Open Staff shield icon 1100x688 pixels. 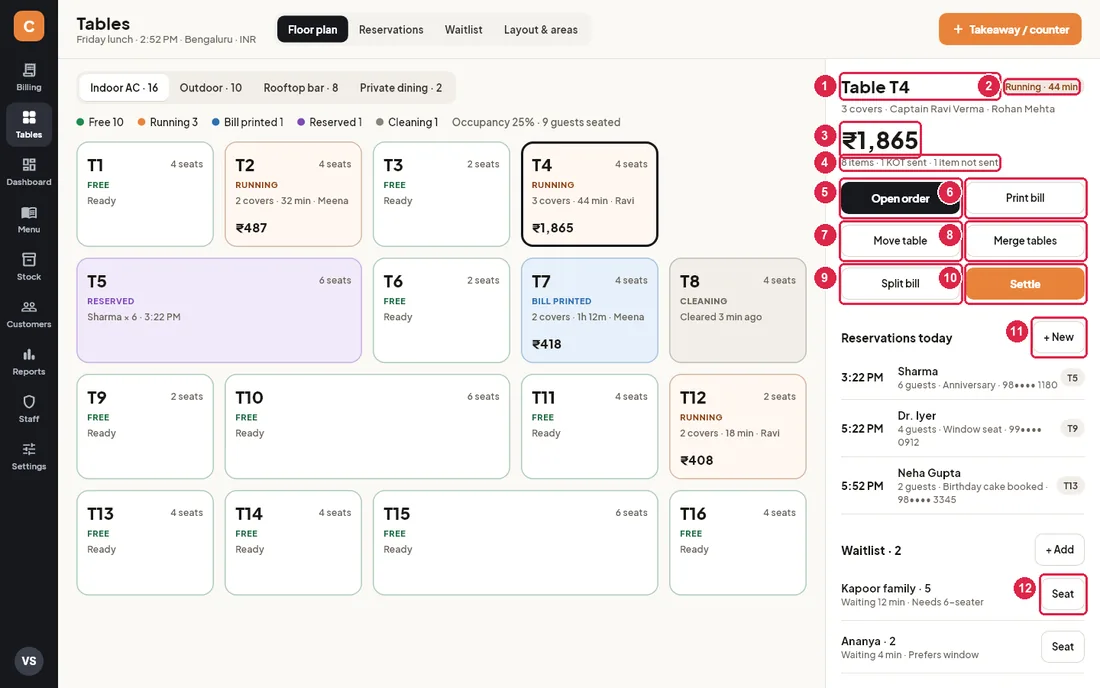point(29,409)
